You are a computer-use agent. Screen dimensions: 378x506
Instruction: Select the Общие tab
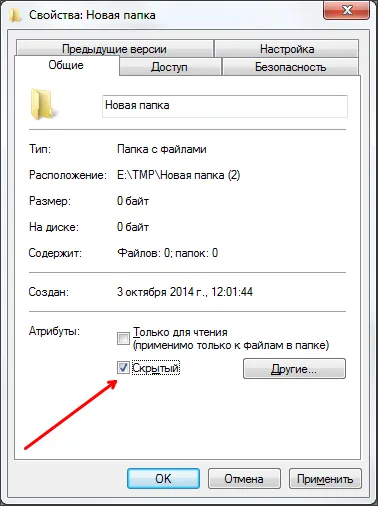click(66, 65)
